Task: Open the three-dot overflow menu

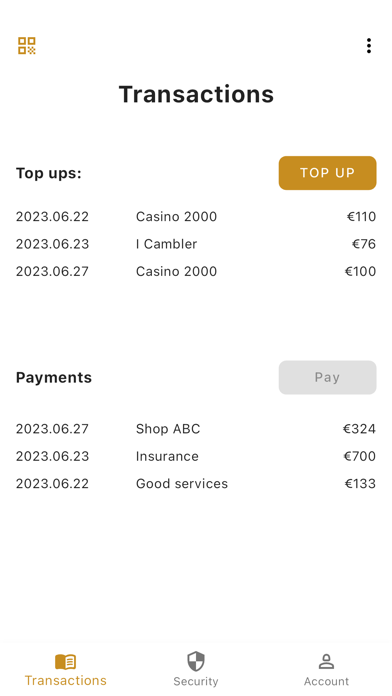Action: pyautogui.click(x=368, y=46)
